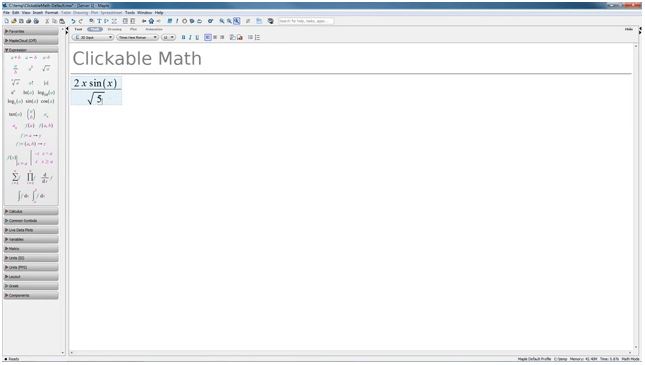645x365 pixels.
Task: Click the Undo arrow icon
Action: point(73,21)
